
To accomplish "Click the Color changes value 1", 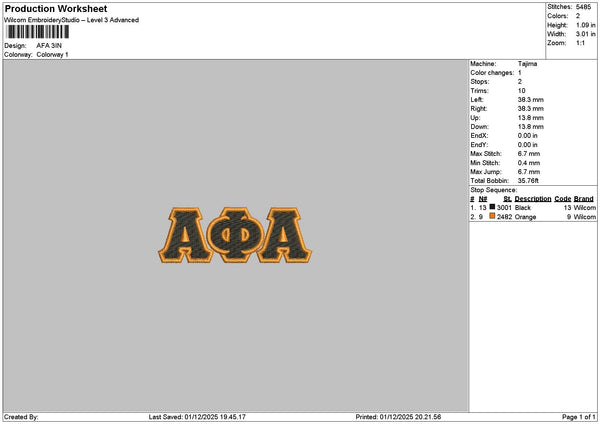I will pyautogui.click(x=520, y=73).
